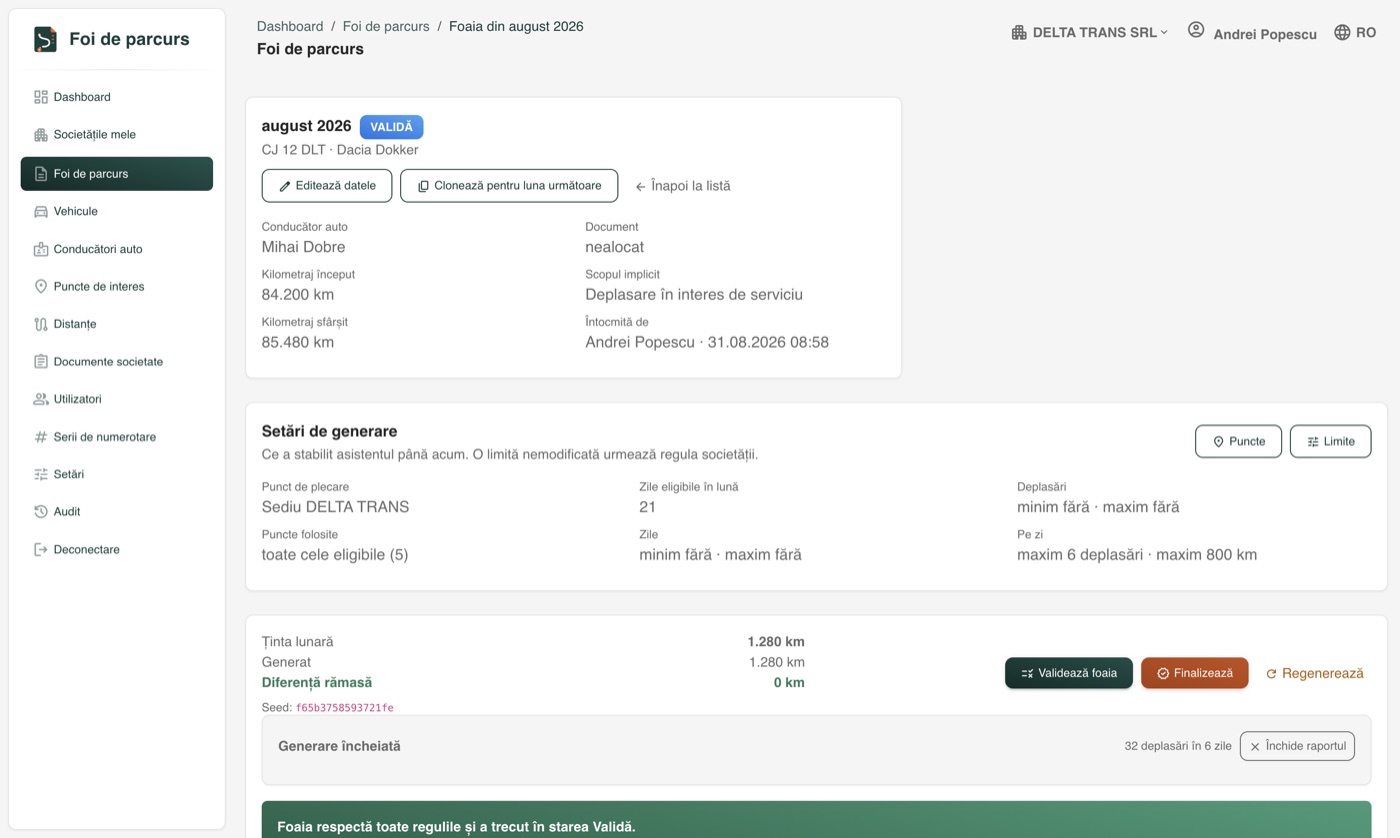This screenshot has height=838, width=1400.
Task: Click the 32 deplasări în 6 zile text
Action: tap(1178, 746)
